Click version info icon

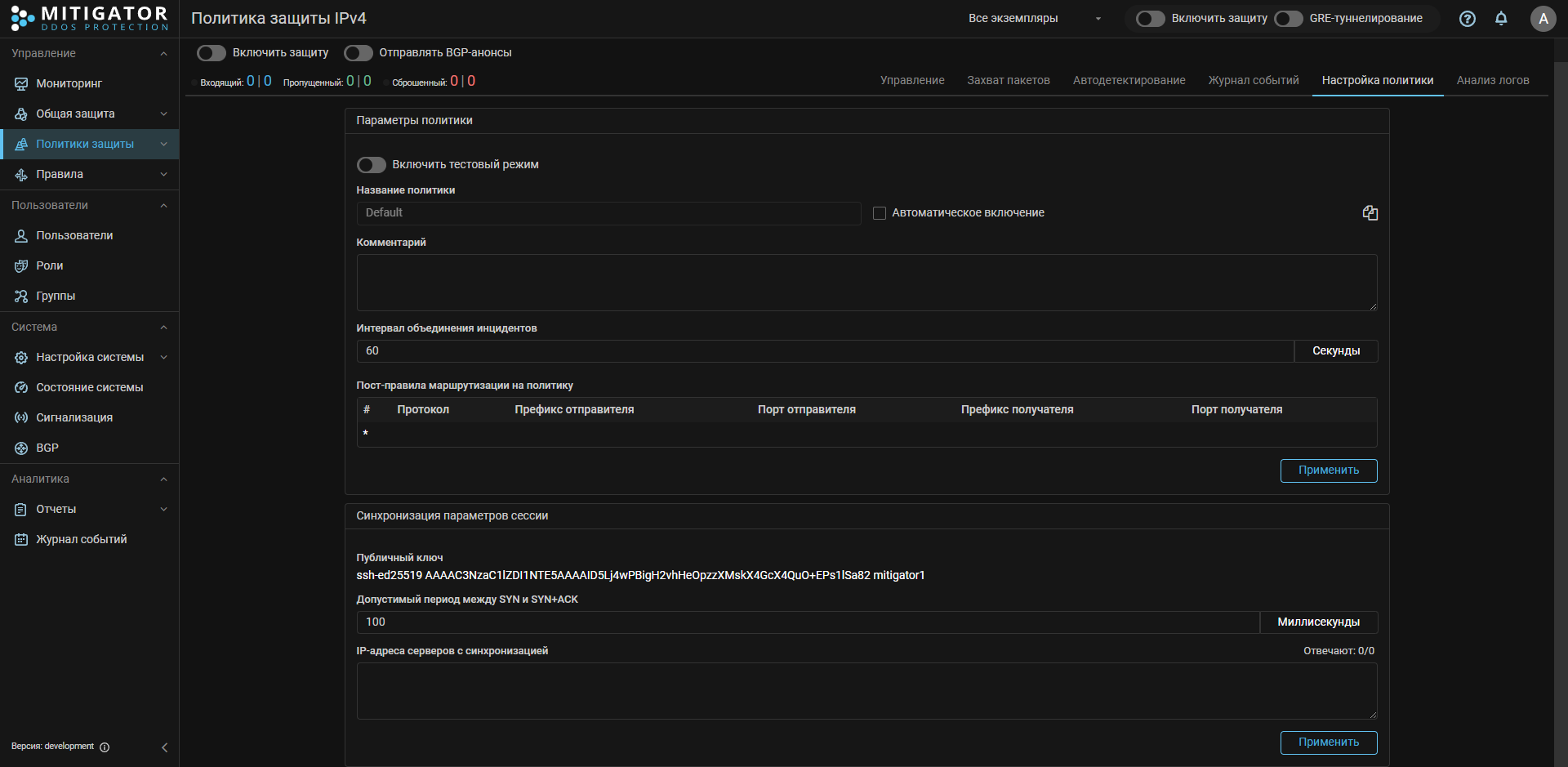(x=105, y=747)
